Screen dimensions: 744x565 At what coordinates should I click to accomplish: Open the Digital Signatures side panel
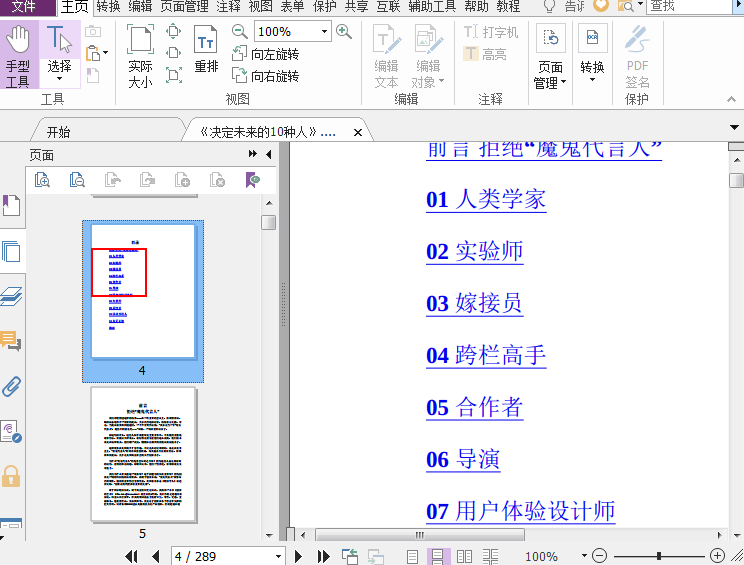(x=11, y=432)
